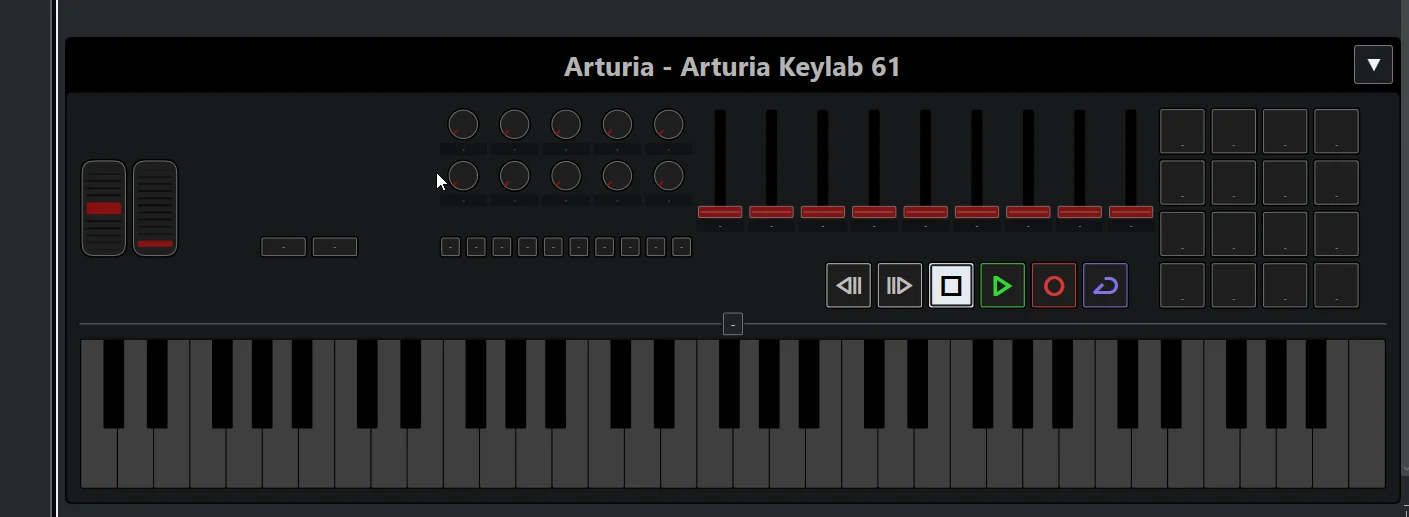Select the first knob in the bottom row
Screen dimensions: 1409x517
463,176
